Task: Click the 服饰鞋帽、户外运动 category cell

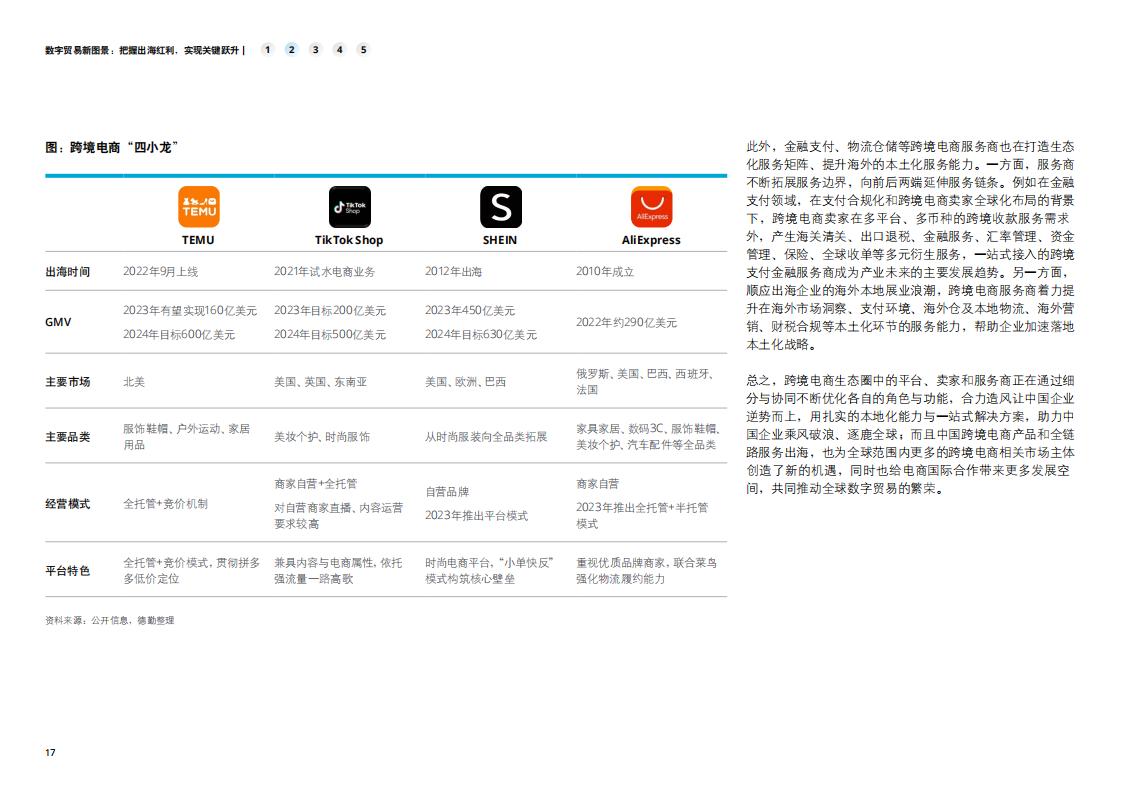Action: pyautogui.click(x=187, y=437)
